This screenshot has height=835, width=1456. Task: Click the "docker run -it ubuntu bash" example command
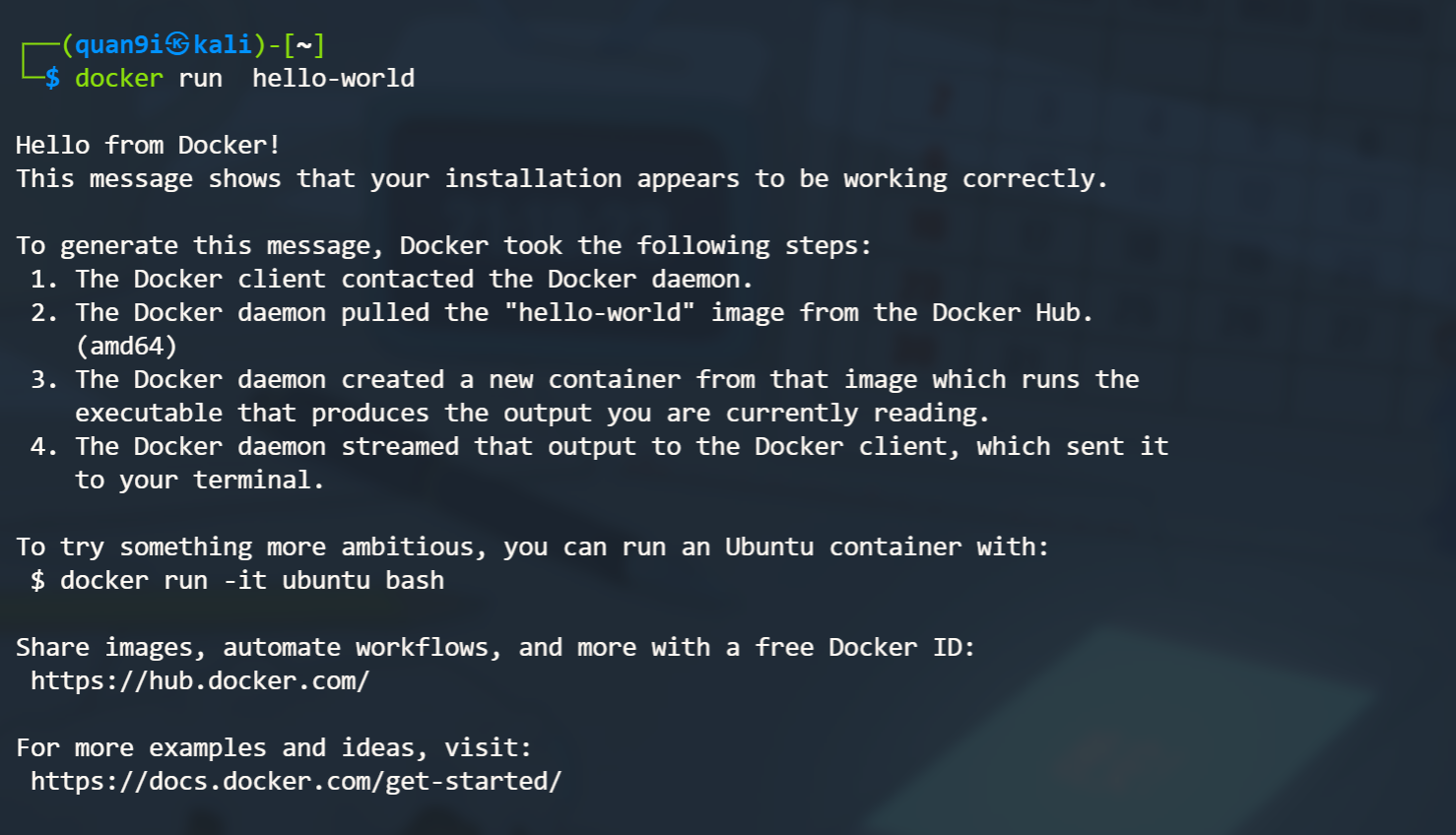point(252,580)
